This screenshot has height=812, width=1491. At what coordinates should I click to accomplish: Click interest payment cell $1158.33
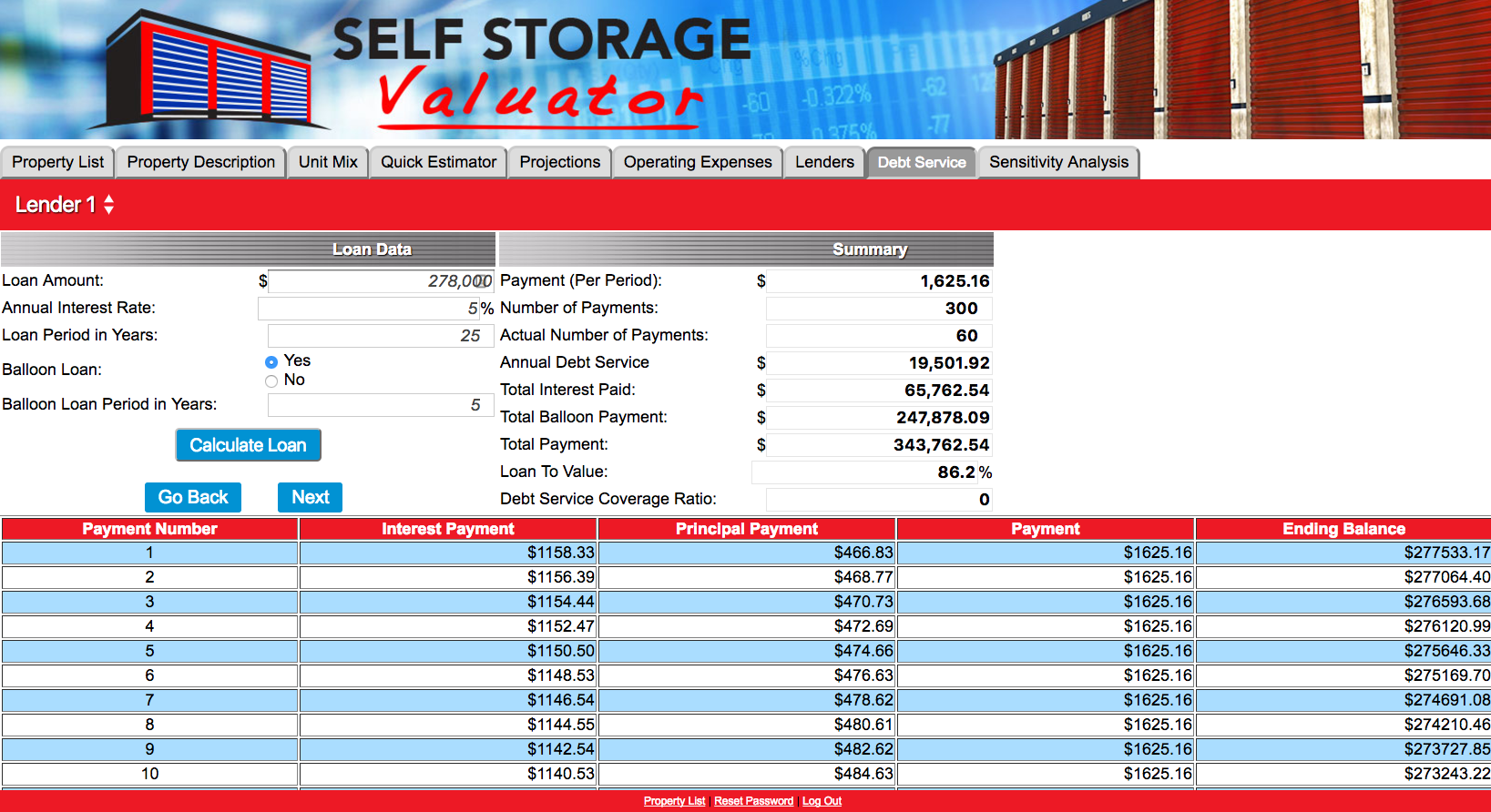point(448,553)
